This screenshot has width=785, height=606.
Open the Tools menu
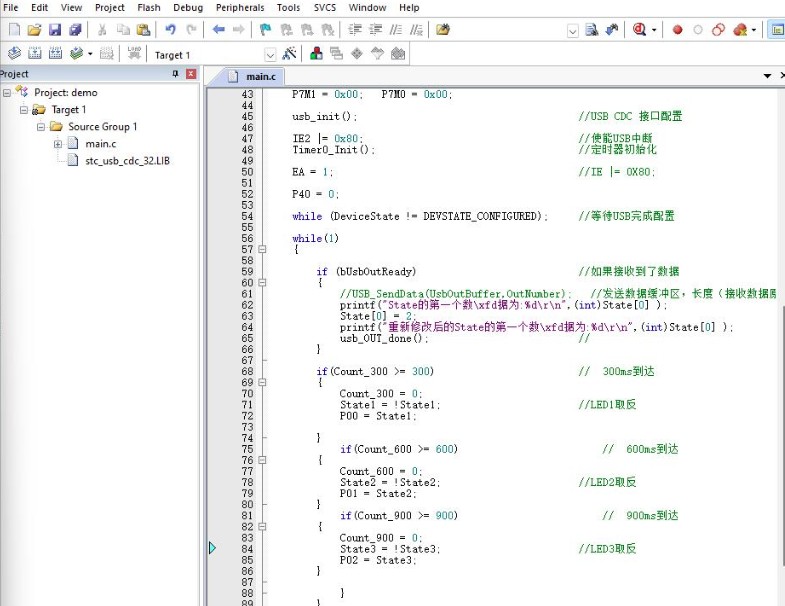288,8
